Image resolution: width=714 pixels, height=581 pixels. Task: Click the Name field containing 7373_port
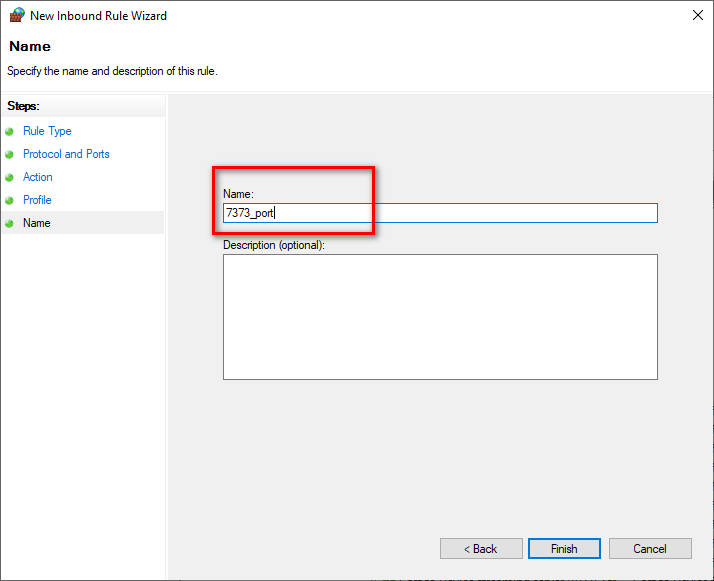[440, 213]
